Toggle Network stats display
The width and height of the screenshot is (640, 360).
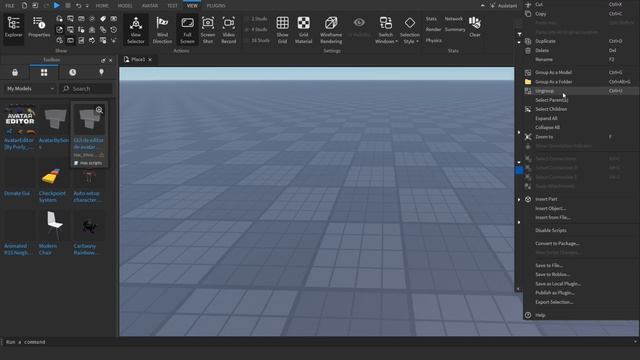(x=453, y=19)
